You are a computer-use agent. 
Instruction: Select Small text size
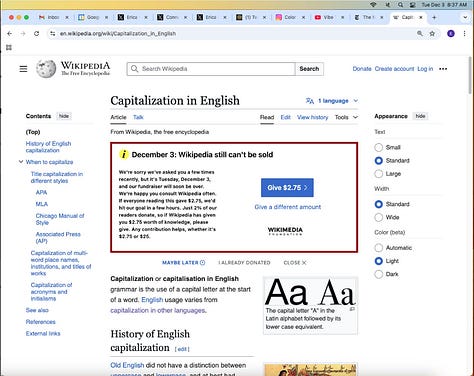pos(378,147)
